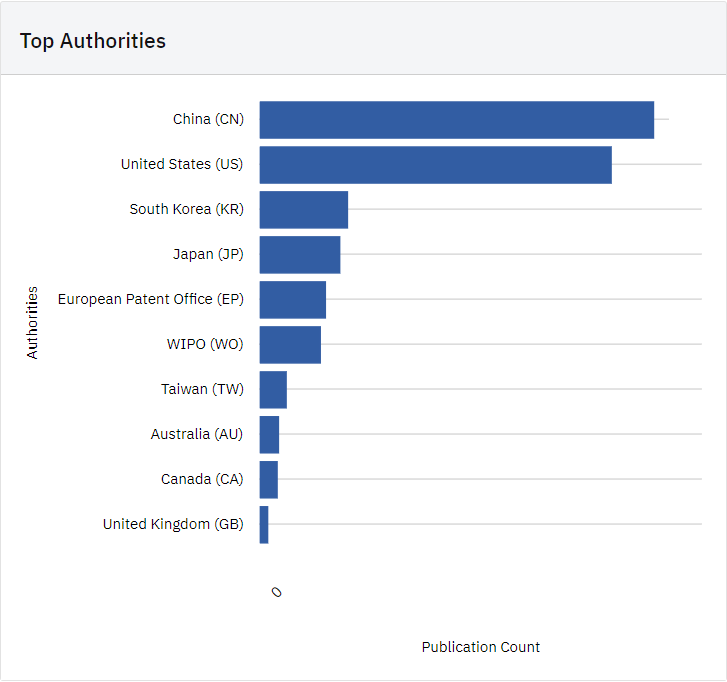Click the Top Authorities panel title

(93, 41)
